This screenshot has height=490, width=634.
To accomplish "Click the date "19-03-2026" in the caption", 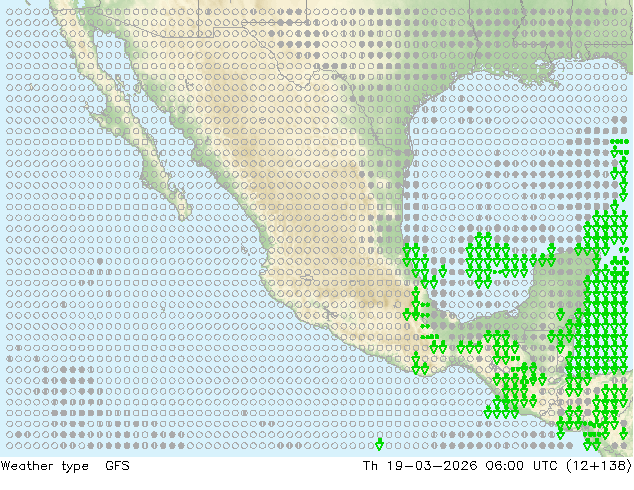I will 432,466.
